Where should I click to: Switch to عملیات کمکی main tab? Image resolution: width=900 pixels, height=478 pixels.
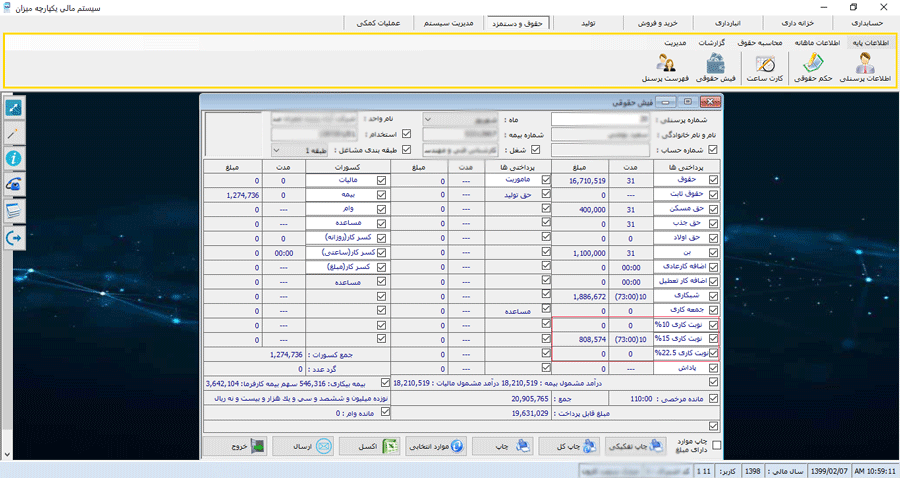pyautogui.click(x=379, y=23)
